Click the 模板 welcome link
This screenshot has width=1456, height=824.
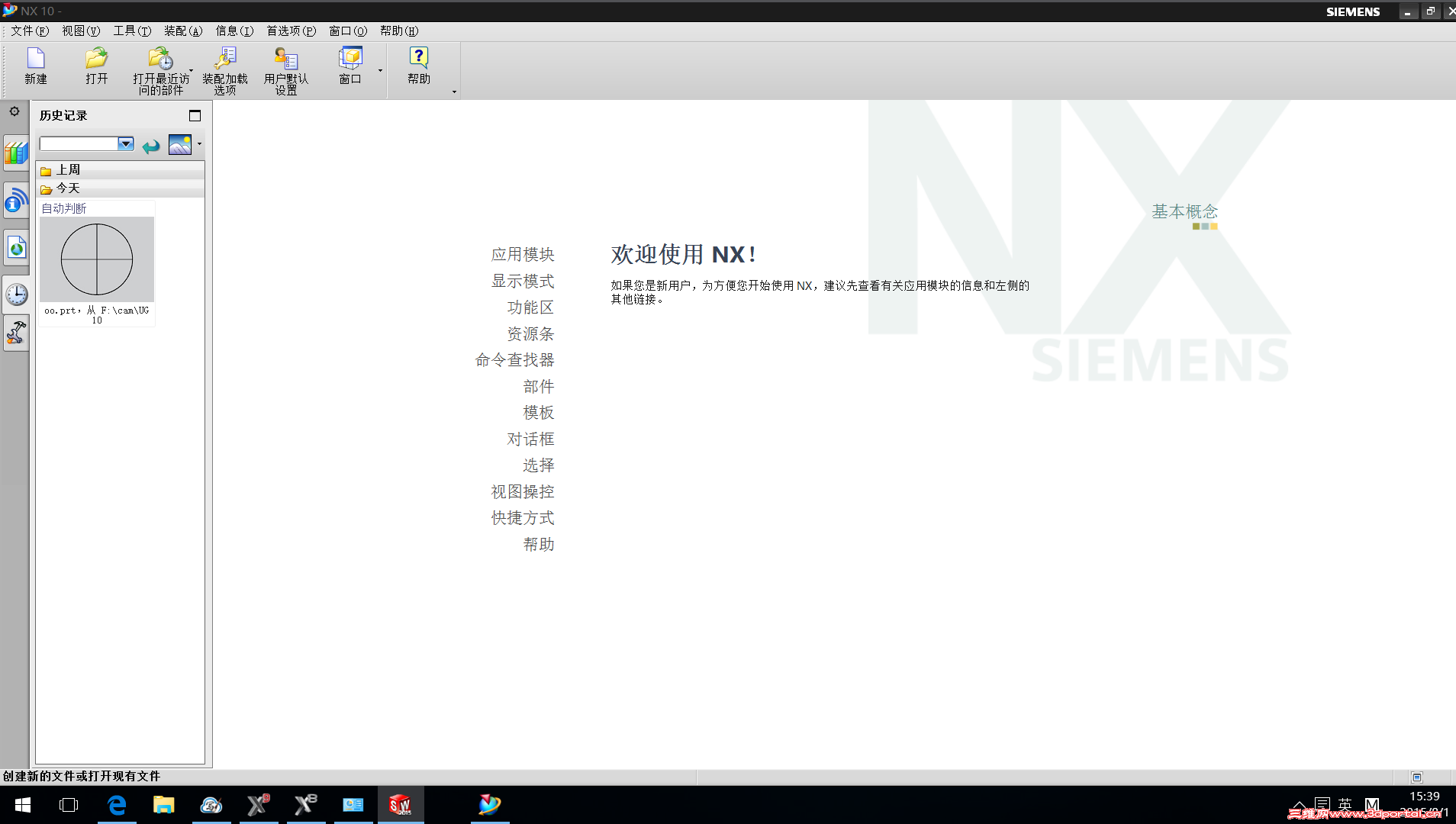[x=539, y=413]
